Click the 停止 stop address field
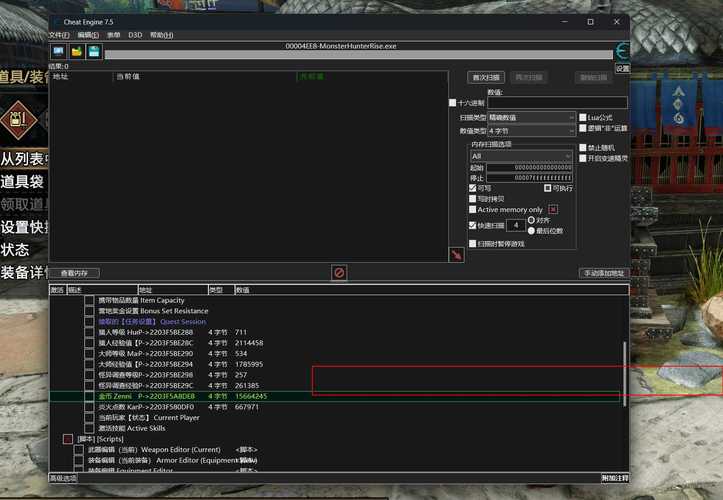This screenshot has width=723, height=500. point(529,178)
